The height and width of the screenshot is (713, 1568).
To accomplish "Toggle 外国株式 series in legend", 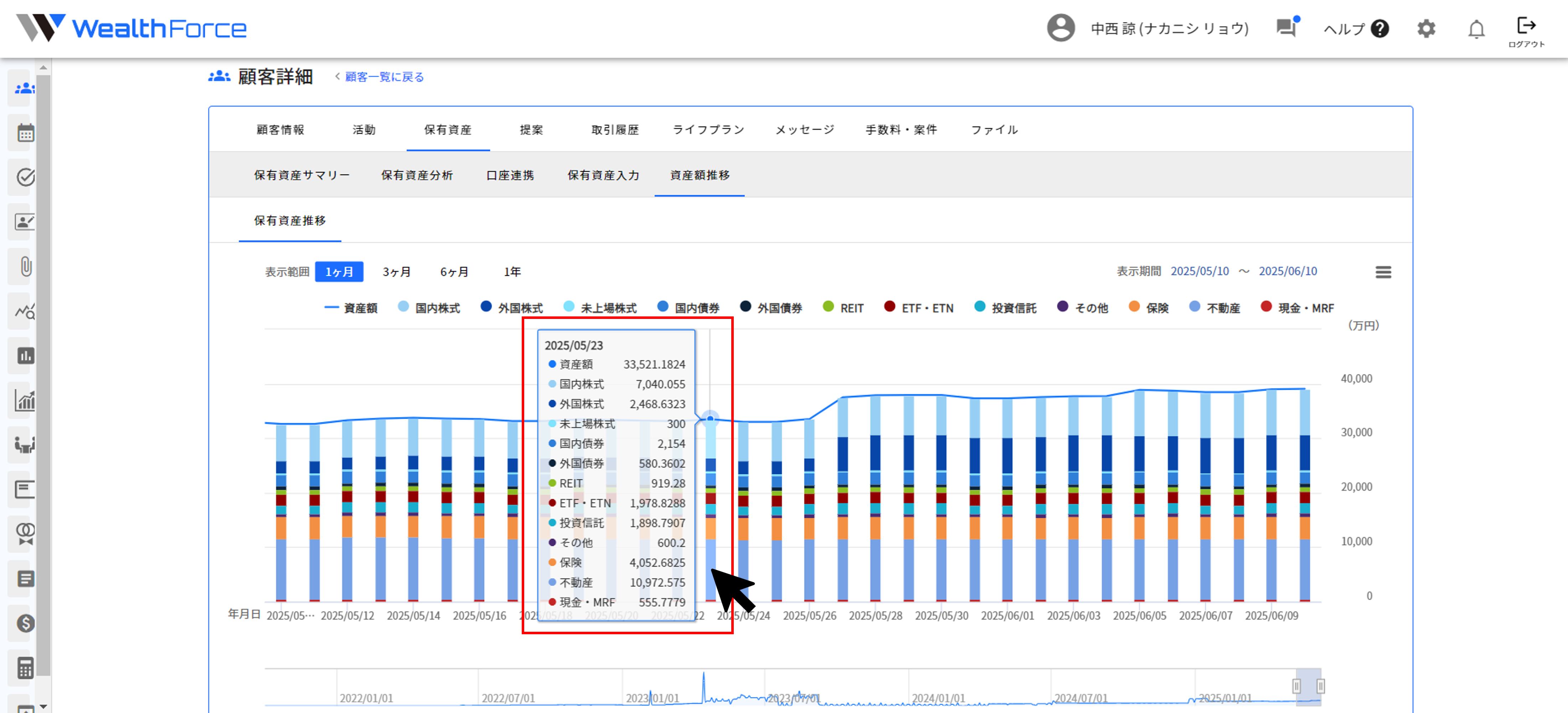I will coord(512,308).
